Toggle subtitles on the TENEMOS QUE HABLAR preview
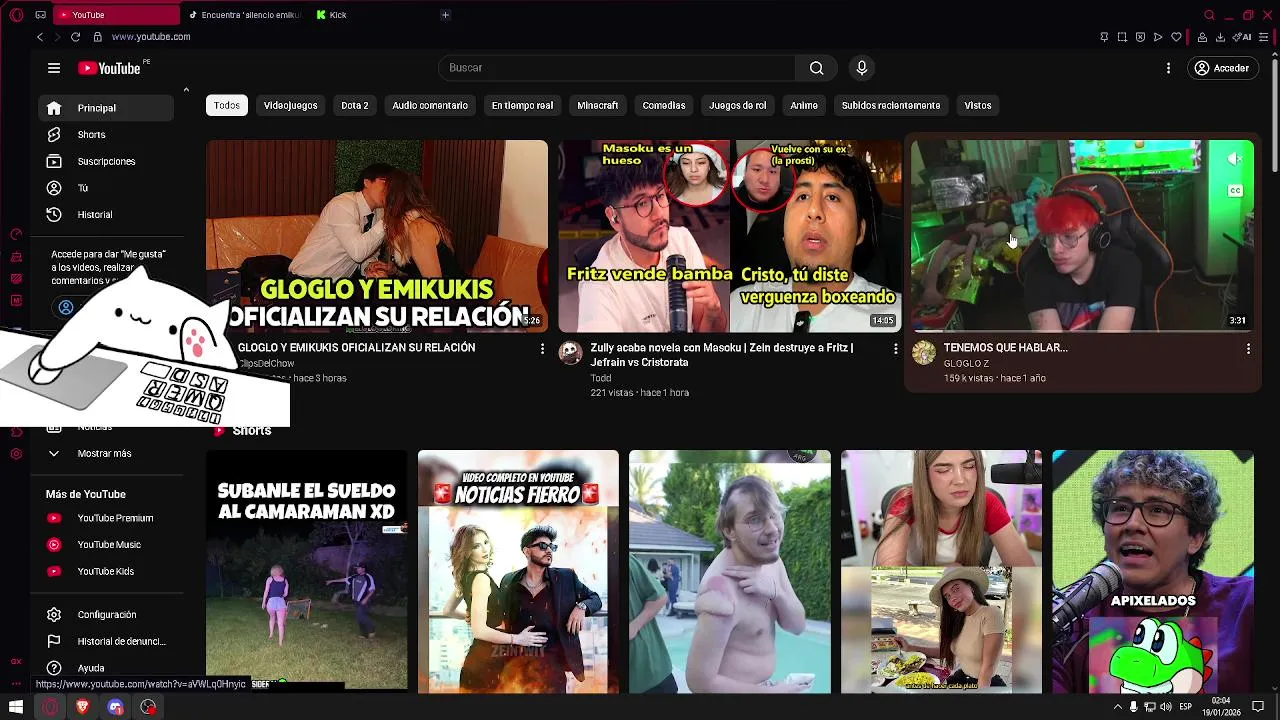 coord(1235,191)
